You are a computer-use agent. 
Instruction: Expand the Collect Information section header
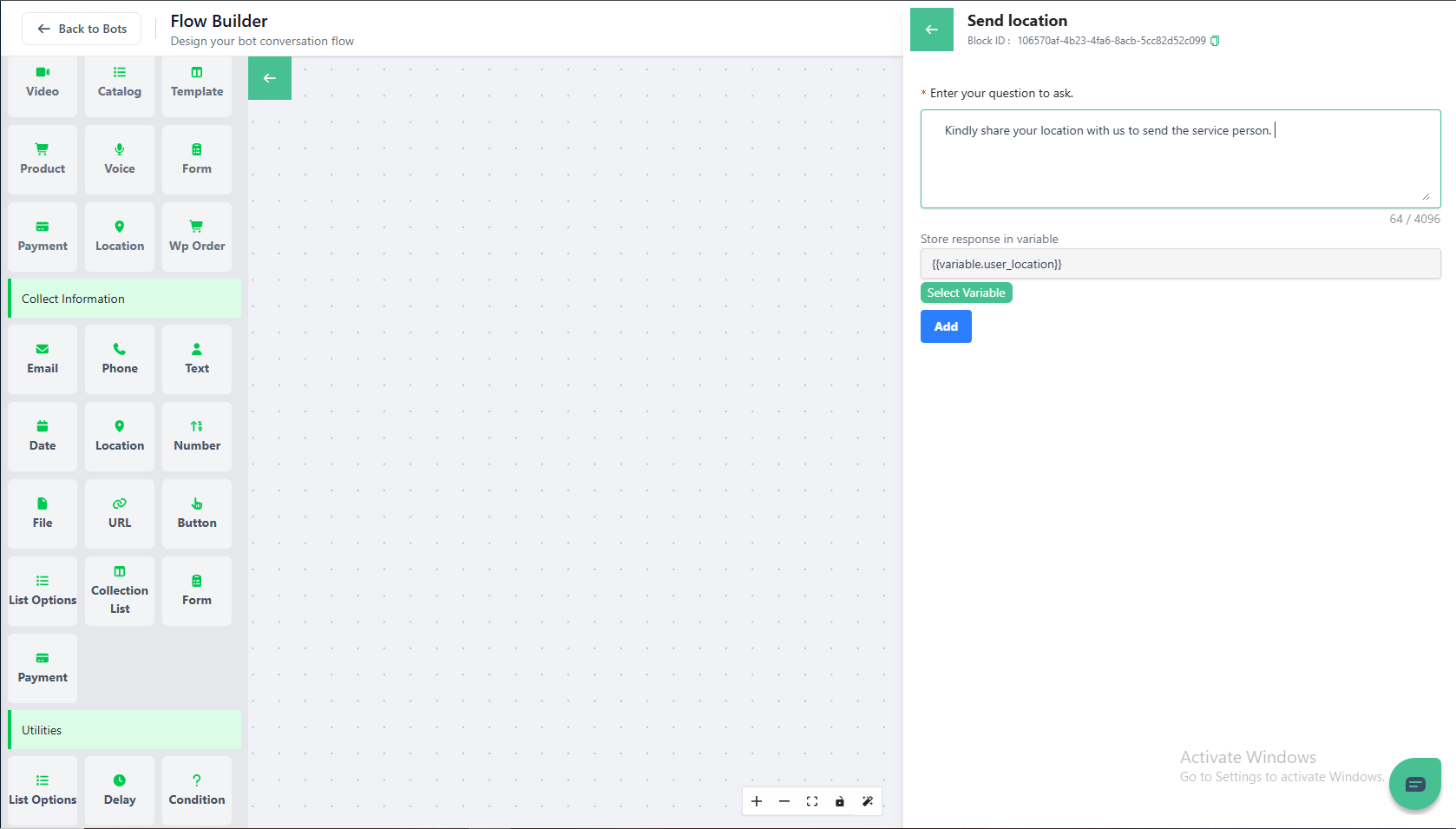pyautogui.click(x=125, y=299)
